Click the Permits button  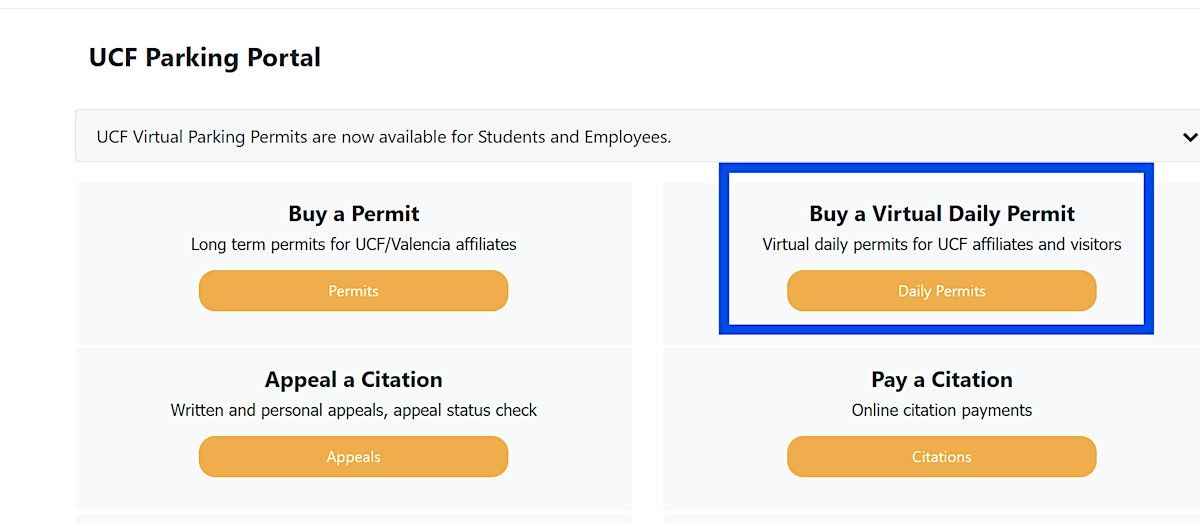point(353,291)
